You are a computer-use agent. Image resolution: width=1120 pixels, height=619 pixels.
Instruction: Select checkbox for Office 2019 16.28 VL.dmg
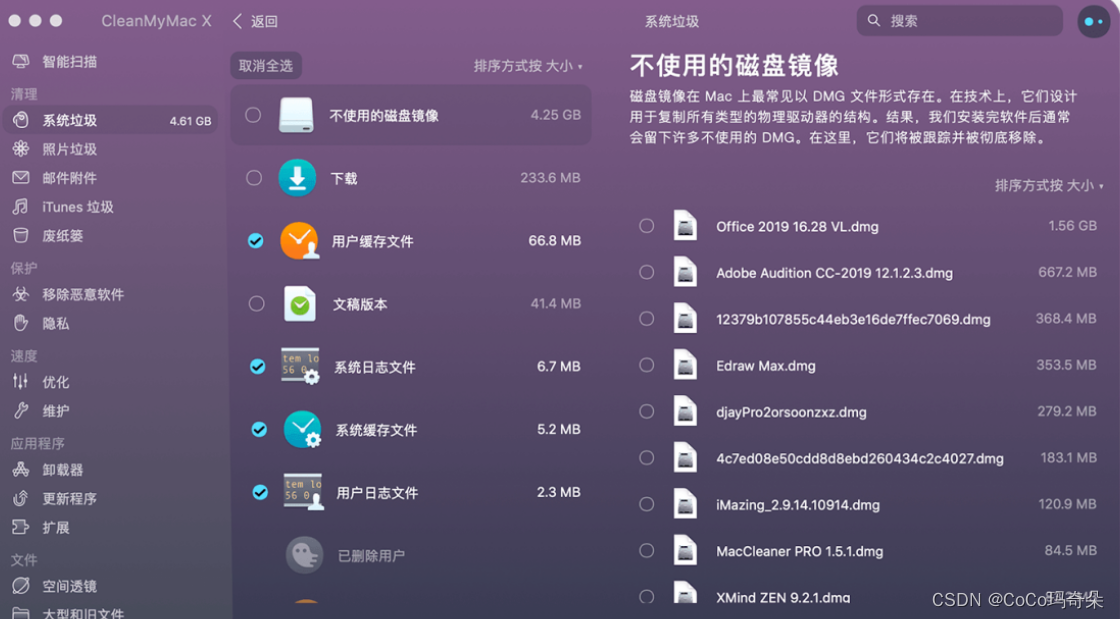(646, 226)
